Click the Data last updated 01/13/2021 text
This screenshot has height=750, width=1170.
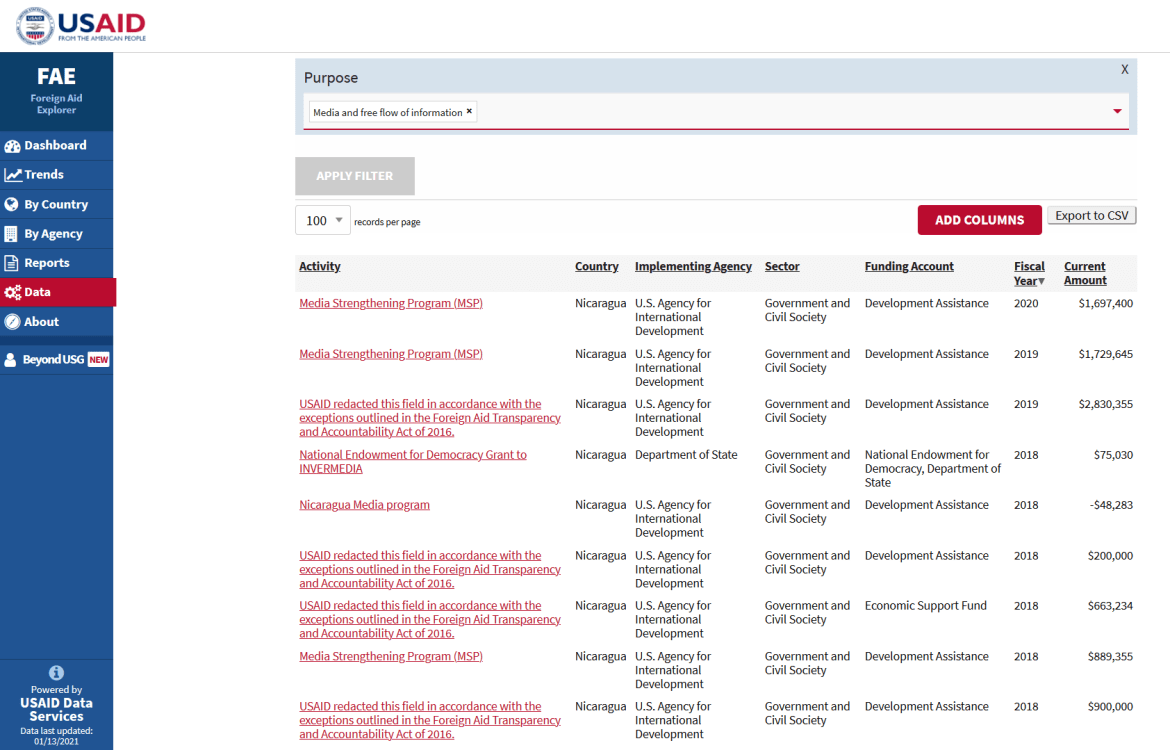(56, 736)
